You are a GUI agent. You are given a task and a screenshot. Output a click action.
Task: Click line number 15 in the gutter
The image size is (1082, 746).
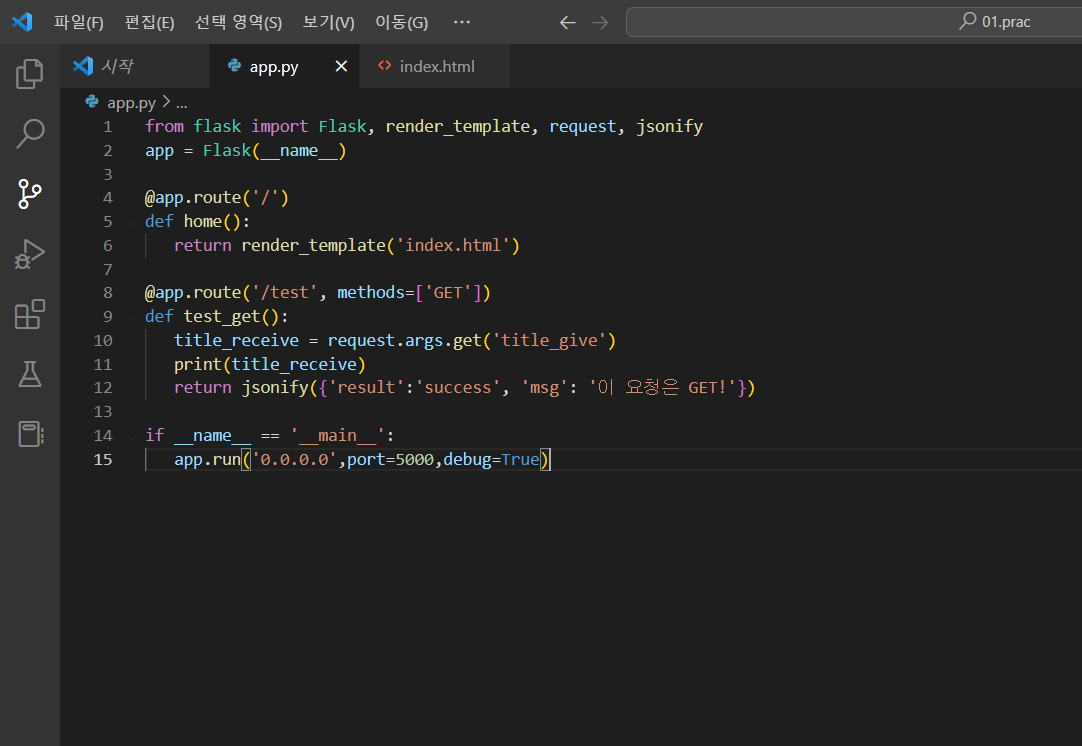pos(103,460)
